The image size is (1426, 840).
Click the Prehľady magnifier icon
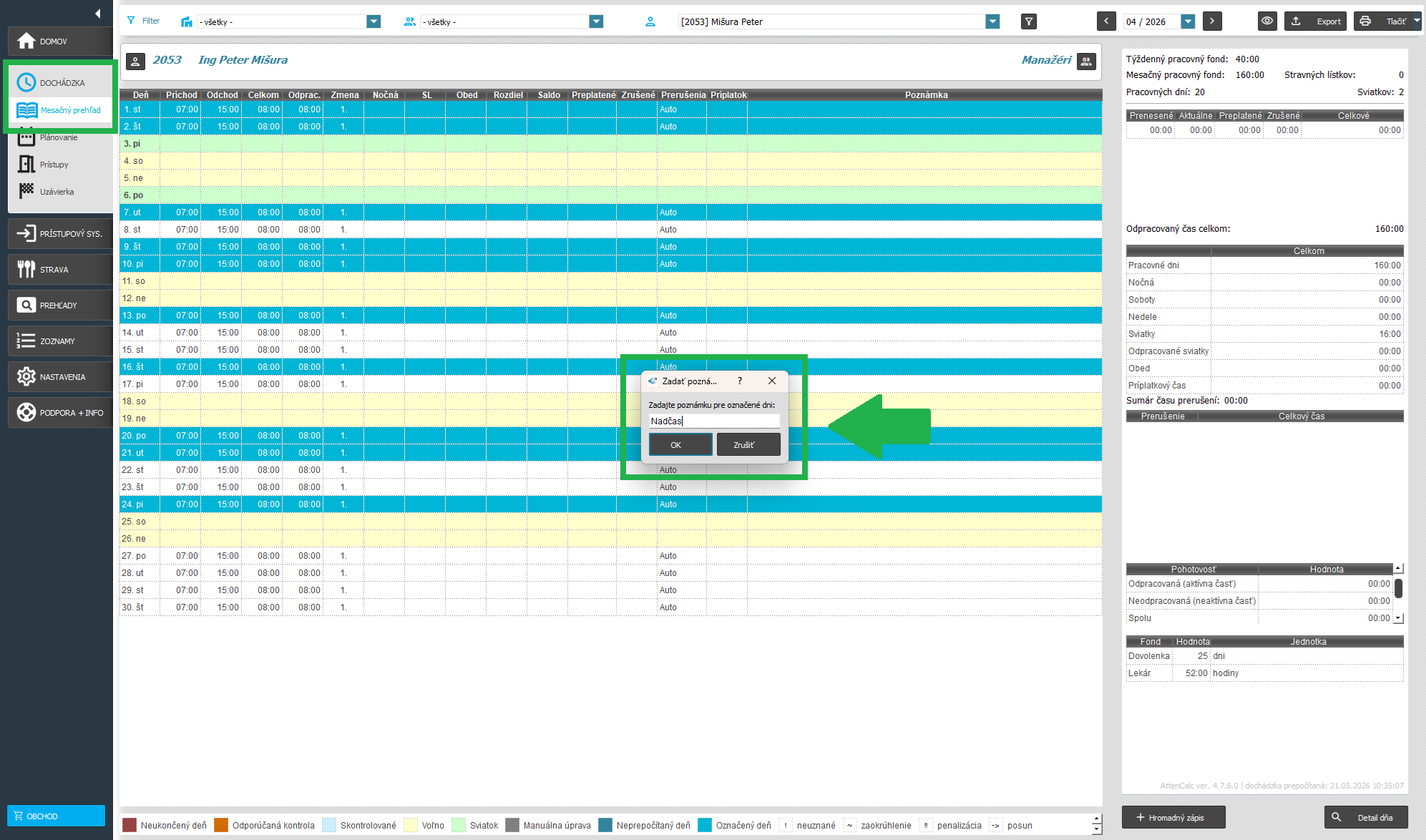[26, 306]
